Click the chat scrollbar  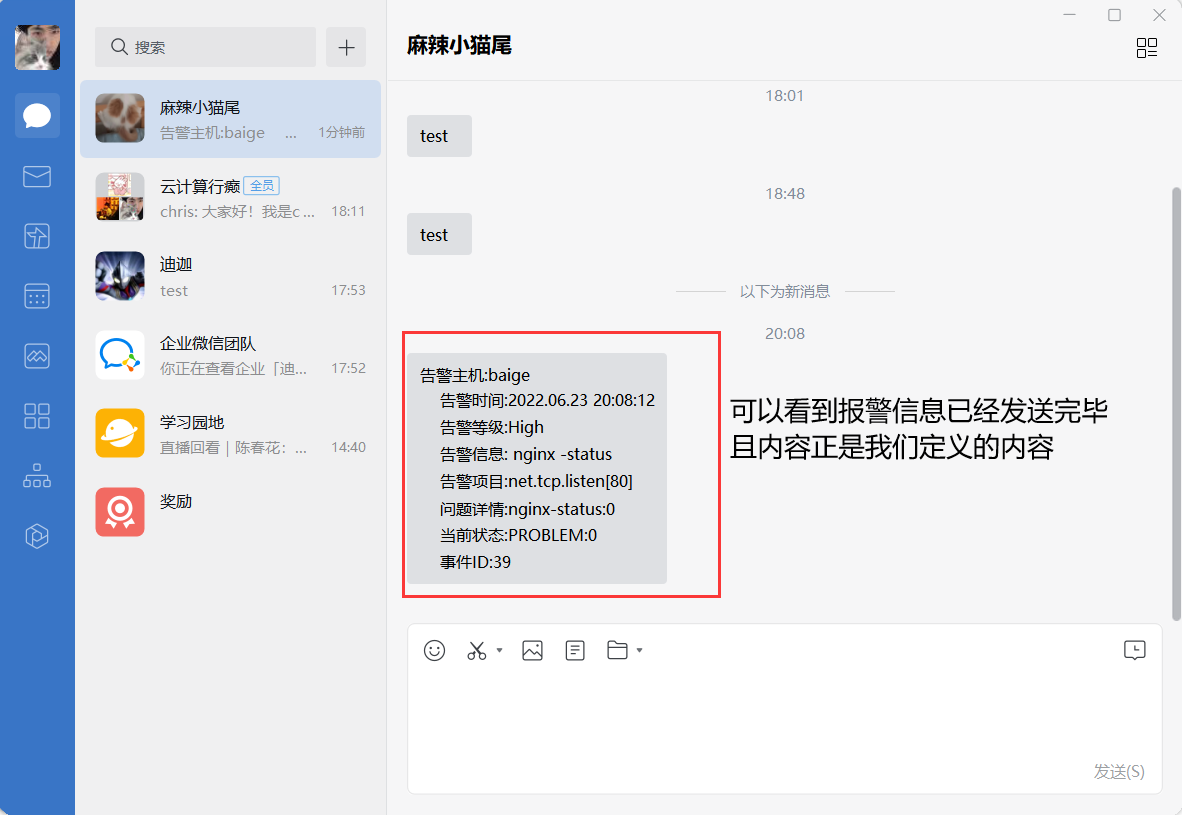(1176, 403)
